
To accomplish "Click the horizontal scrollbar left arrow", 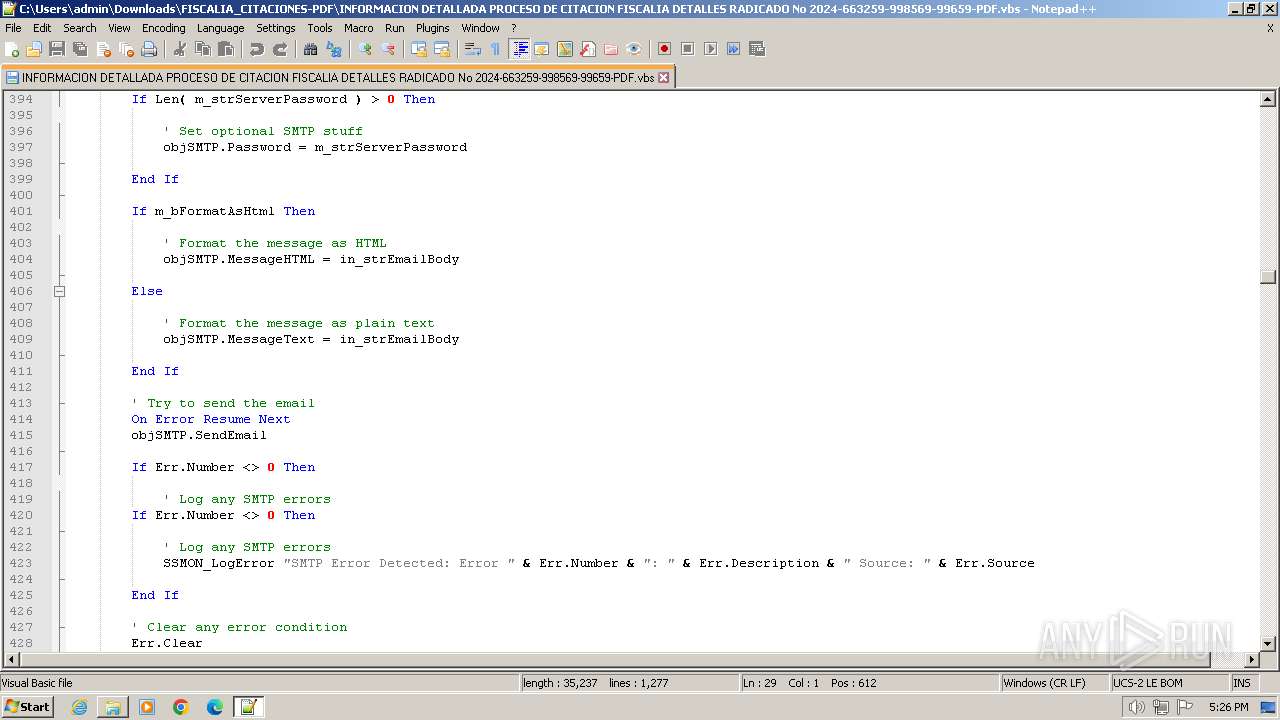I will pyautogui.click(x=11, y=660).
